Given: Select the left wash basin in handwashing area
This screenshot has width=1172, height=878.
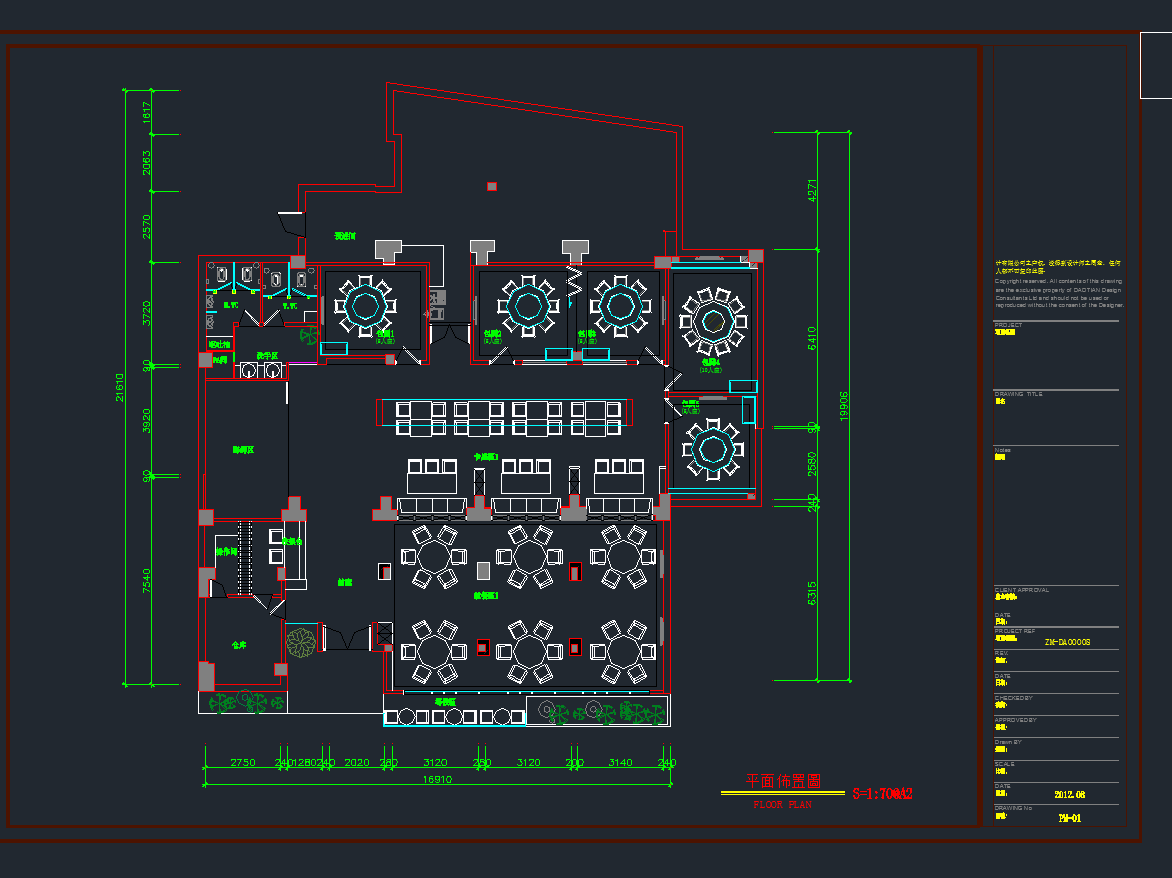Looking at the screenshot, I should click(x=248, y=370).
